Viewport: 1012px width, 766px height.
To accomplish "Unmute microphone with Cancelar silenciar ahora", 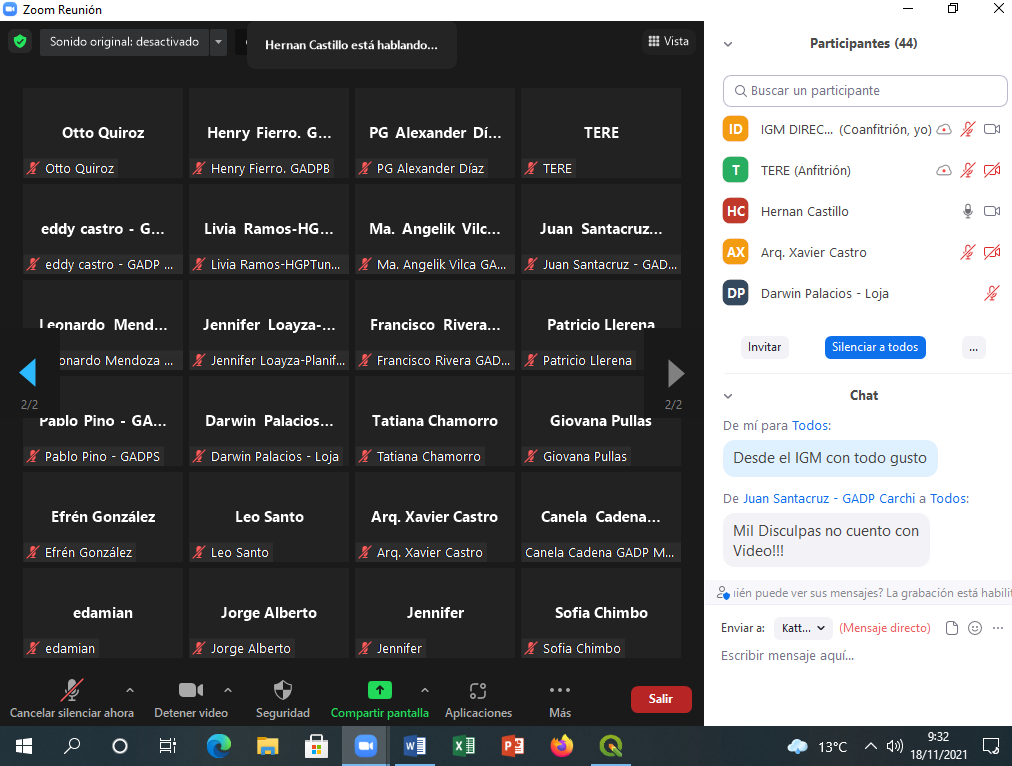I will [72, 690].
